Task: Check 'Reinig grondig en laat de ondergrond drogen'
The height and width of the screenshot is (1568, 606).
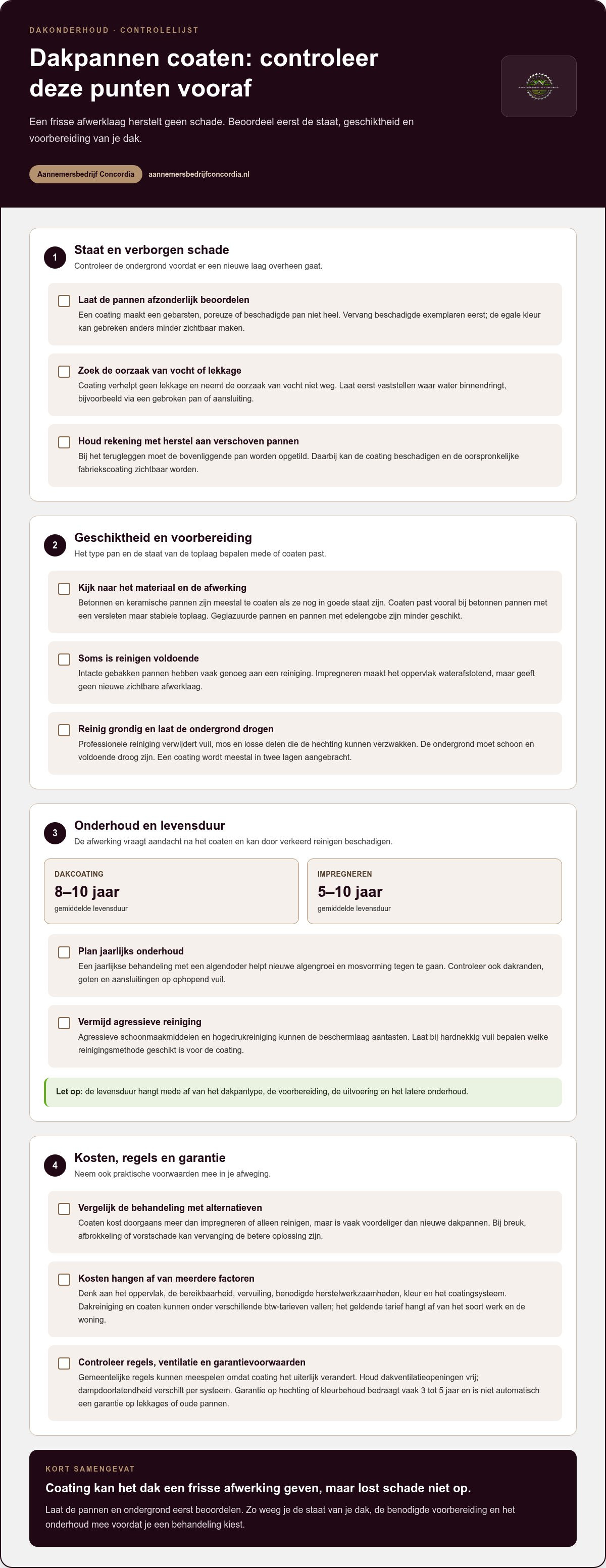Action: 64,730
